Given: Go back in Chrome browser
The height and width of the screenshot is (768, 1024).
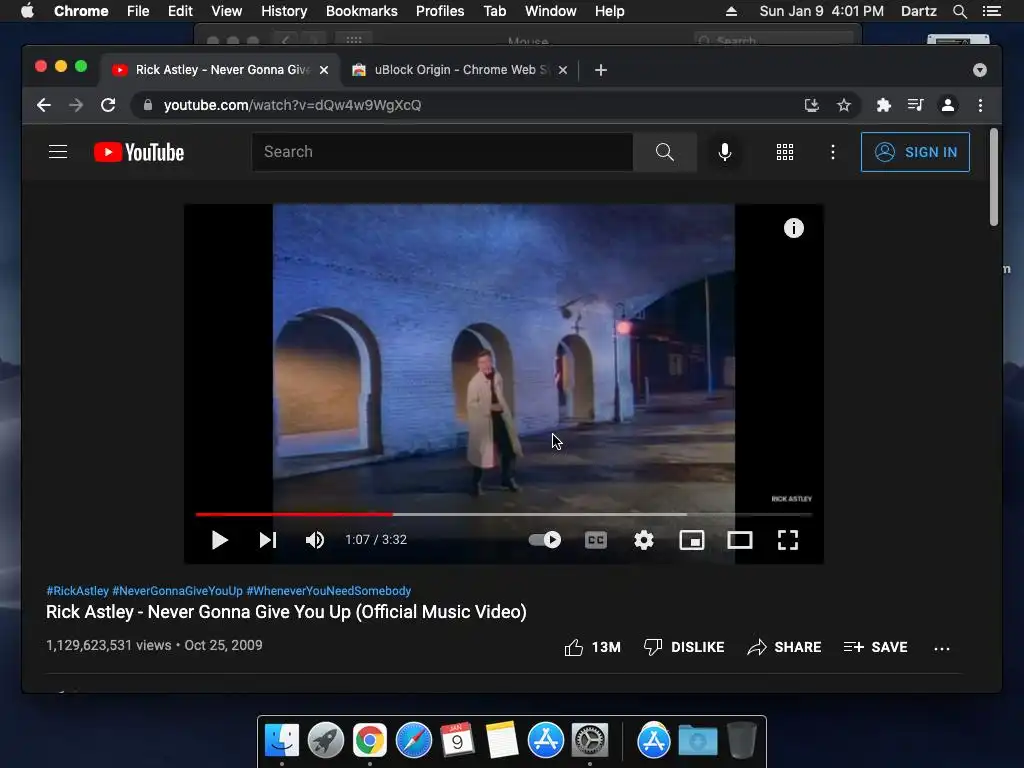Looking at the screenshot, I should (44, 105).
